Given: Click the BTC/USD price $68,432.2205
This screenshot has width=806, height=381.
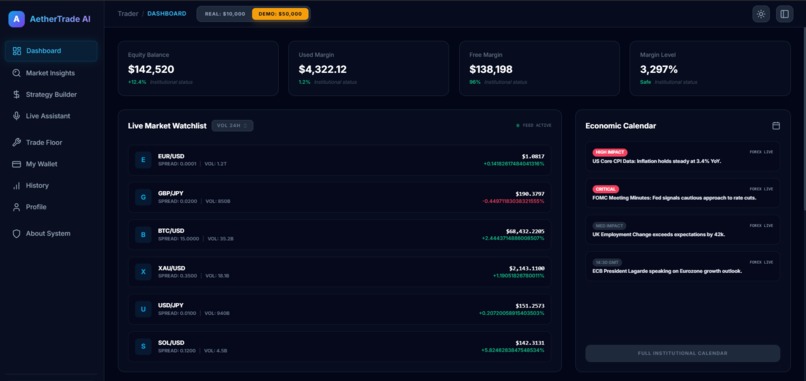Looking at the screenshot, I should pos(525,231).
